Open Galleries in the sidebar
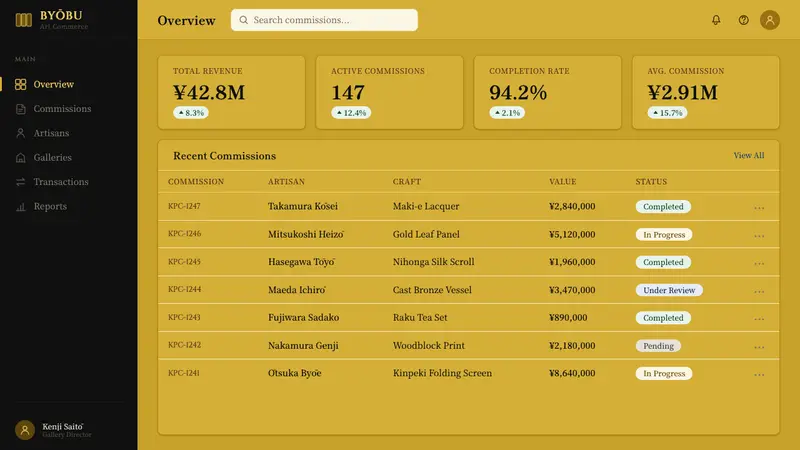Image resolution: width=800 pixels, height=450 pixels. [68, 158]
